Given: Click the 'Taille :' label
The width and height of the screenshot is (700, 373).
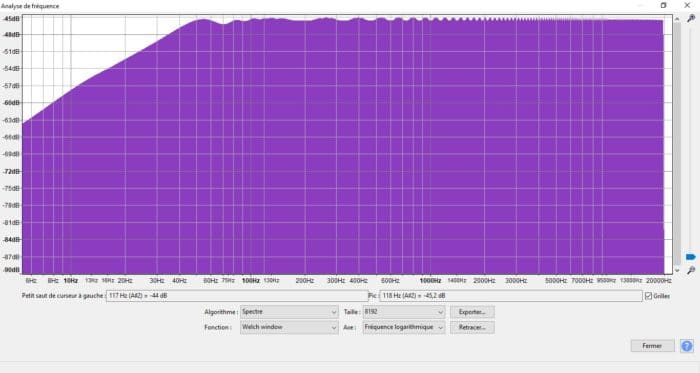Looking at the screenshot, I should coord(352,312).
